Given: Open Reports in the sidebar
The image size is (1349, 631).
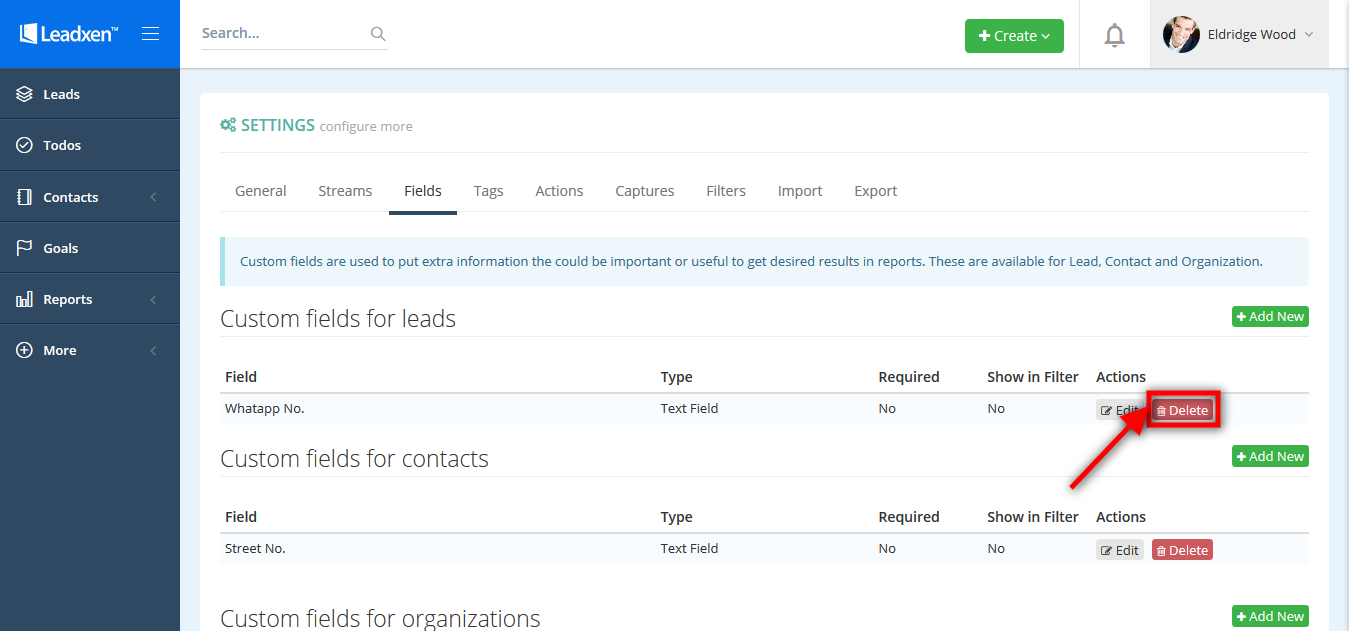Looking at the screenshot, I should click(x=90, y=299).
